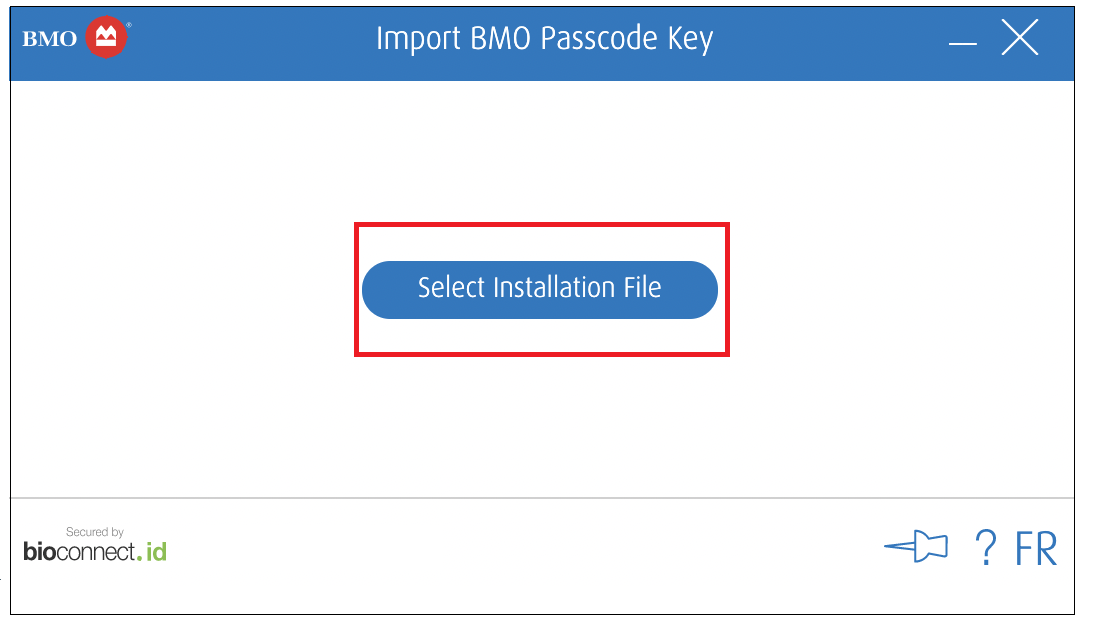
Task: Minimize the Import BMO Passcode Key window
Action: point(962,44)
